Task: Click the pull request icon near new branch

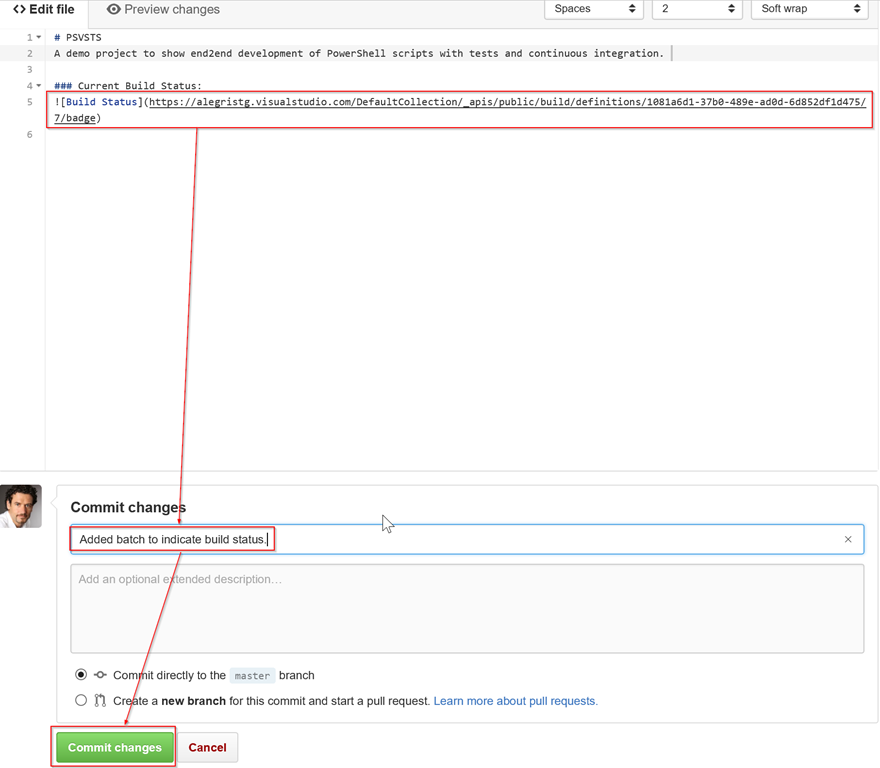Action: coord(100,701)
